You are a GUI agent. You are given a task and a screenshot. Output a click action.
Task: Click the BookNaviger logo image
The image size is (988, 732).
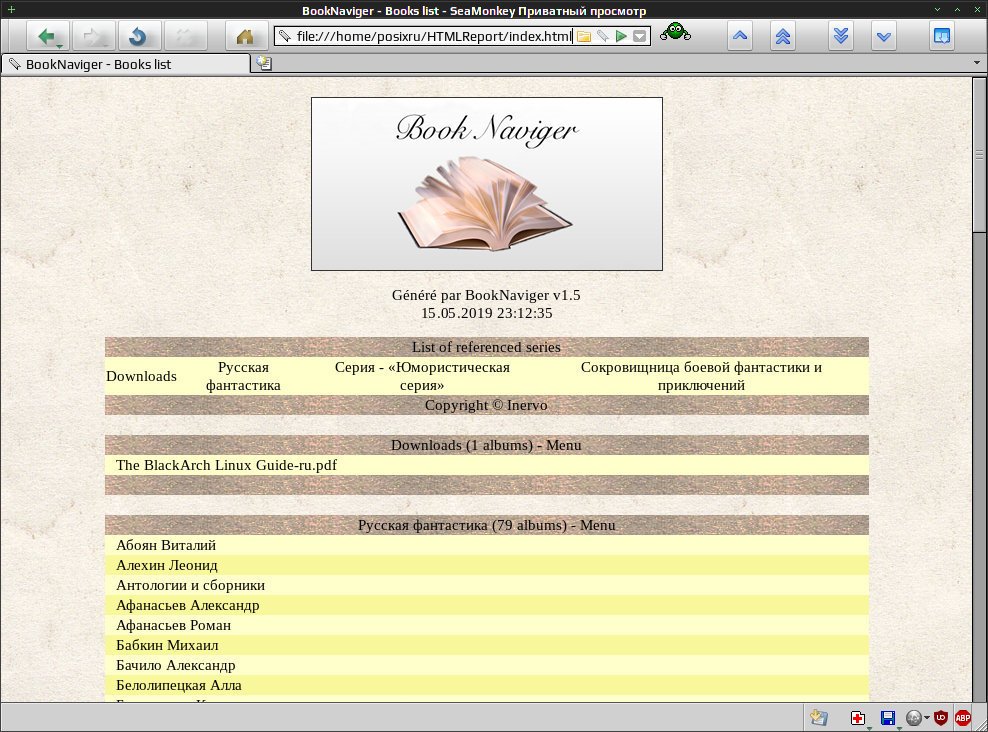[x=486, y=184]
